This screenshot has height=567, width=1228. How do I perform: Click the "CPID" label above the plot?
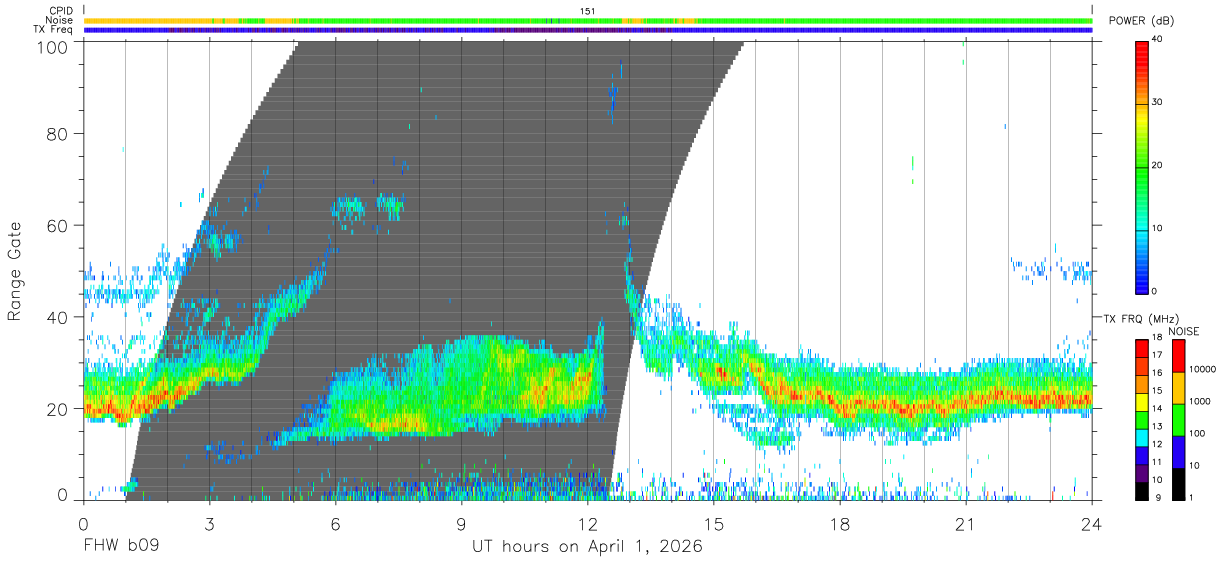coord(60,11)
